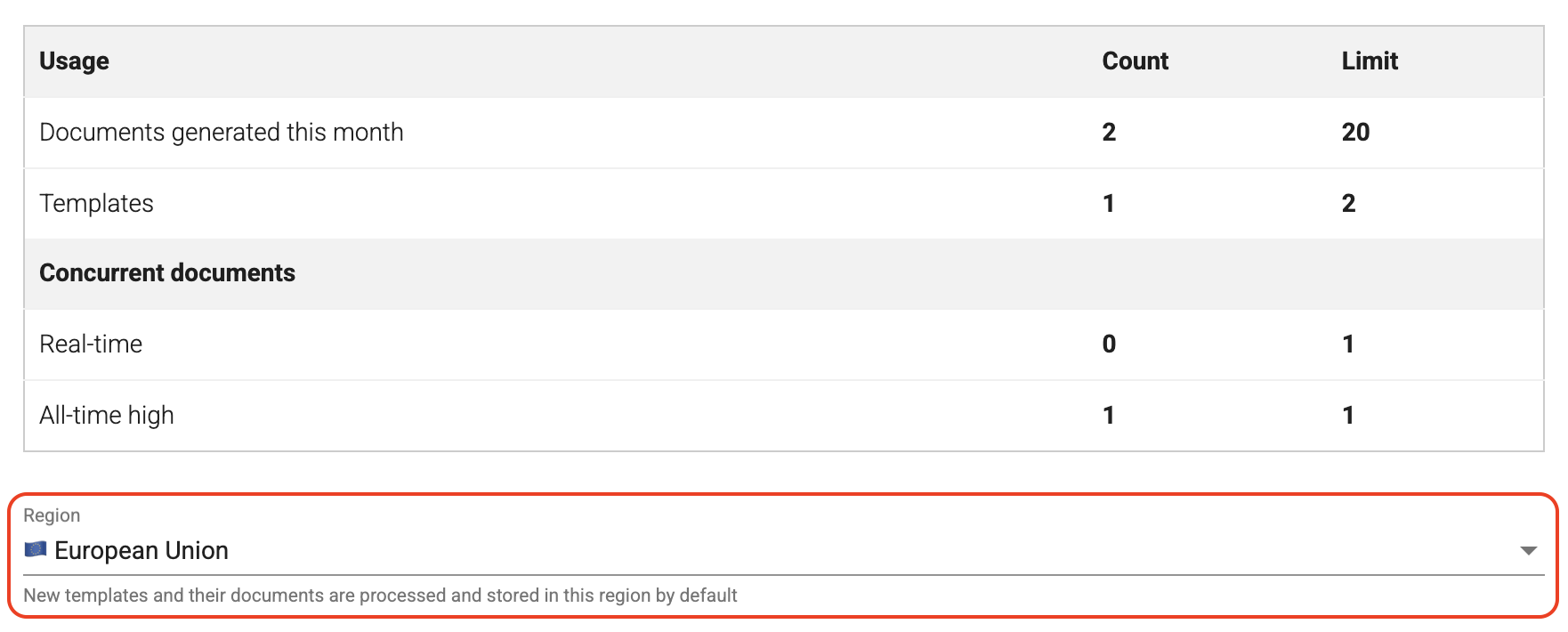Click the Usage column header
The width and height of the screenshot is (1568, 632).
coord(74,61)
